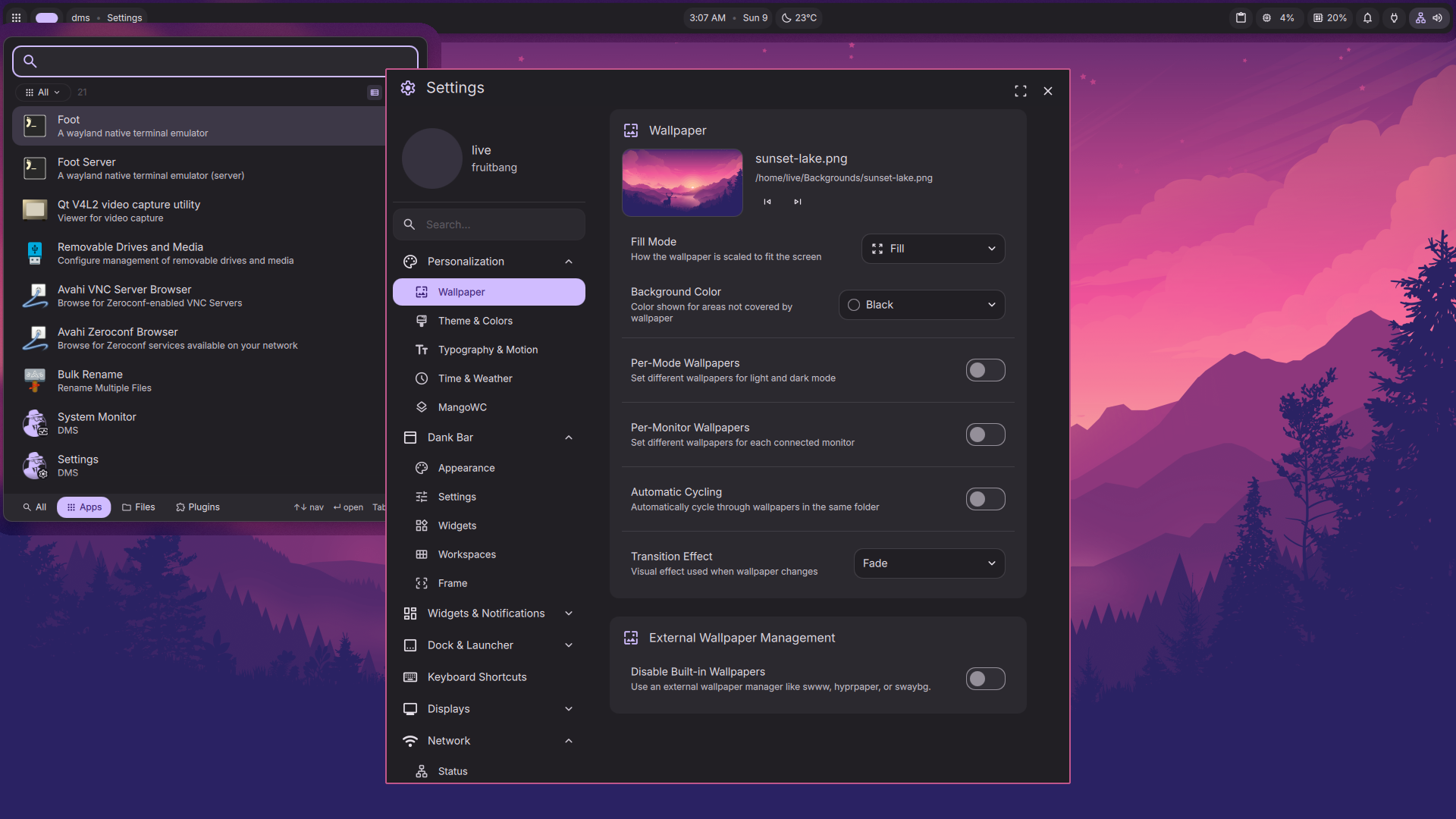1456x819 pixels.
Task: Switch launcher to Files tab
Action: 139,507
